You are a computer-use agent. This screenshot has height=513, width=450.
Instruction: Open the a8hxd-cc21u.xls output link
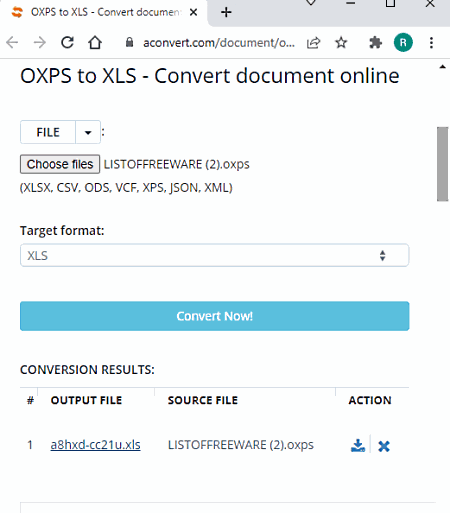pos(95,445)
